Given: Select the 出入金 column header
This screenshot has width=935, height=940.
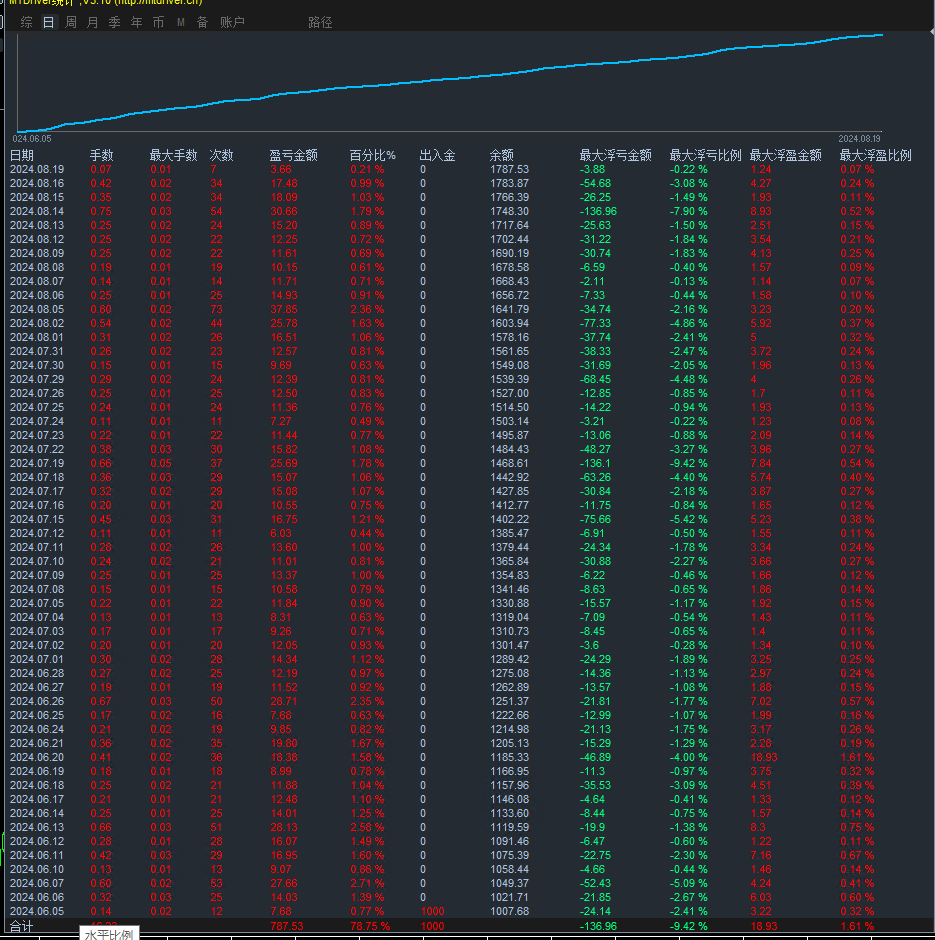Looking at the screenshot, I should pyautogui.click(x=437, y=155).
